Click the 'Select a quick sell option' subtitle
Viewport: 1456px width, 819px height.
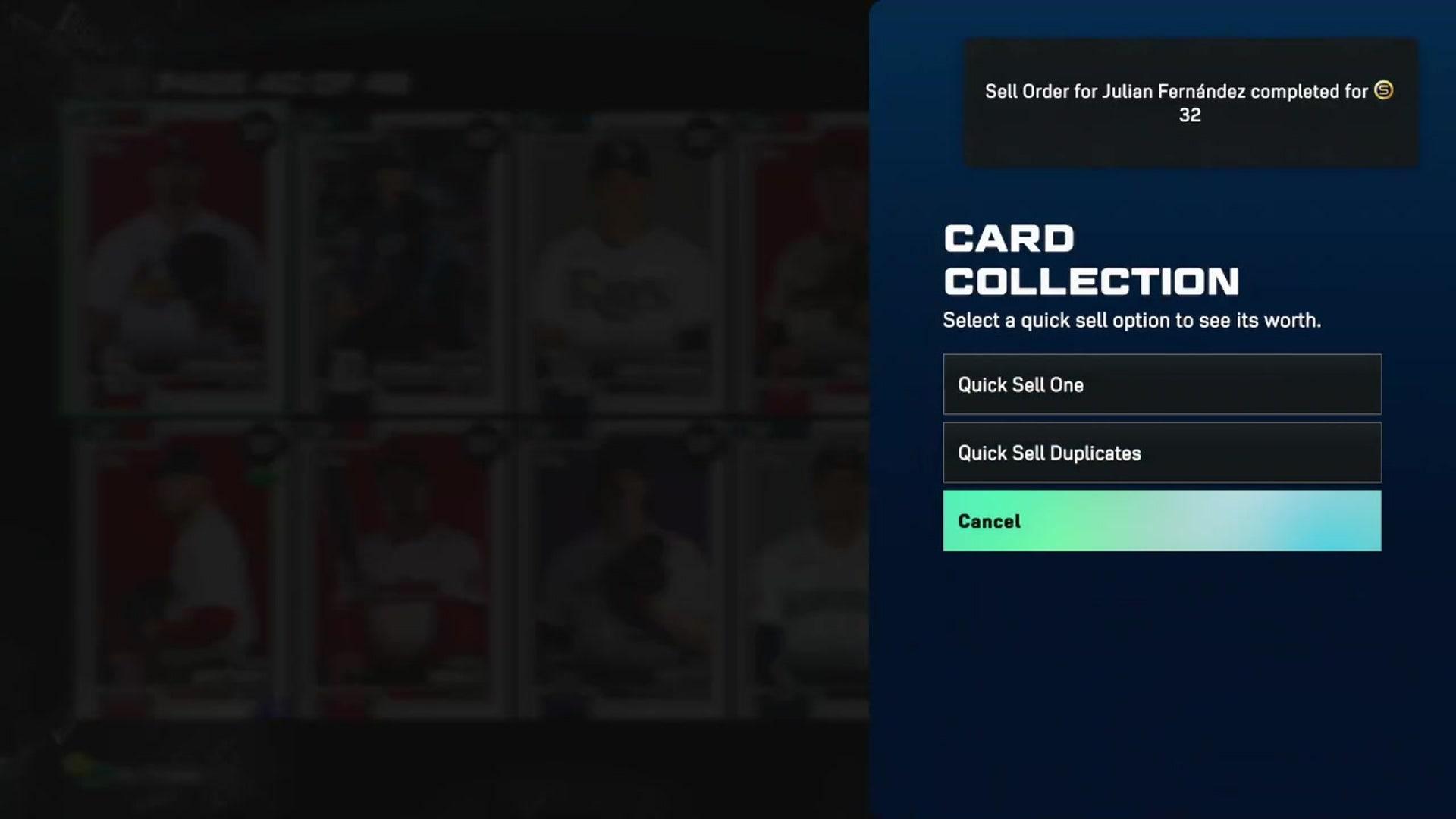(x=1131, y=321)
